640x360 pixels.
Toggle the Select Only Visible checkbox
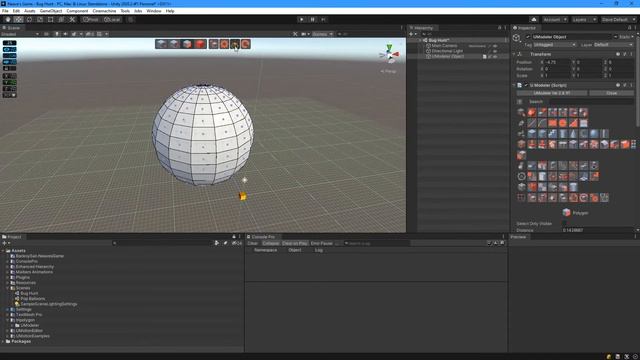point(564,224)
